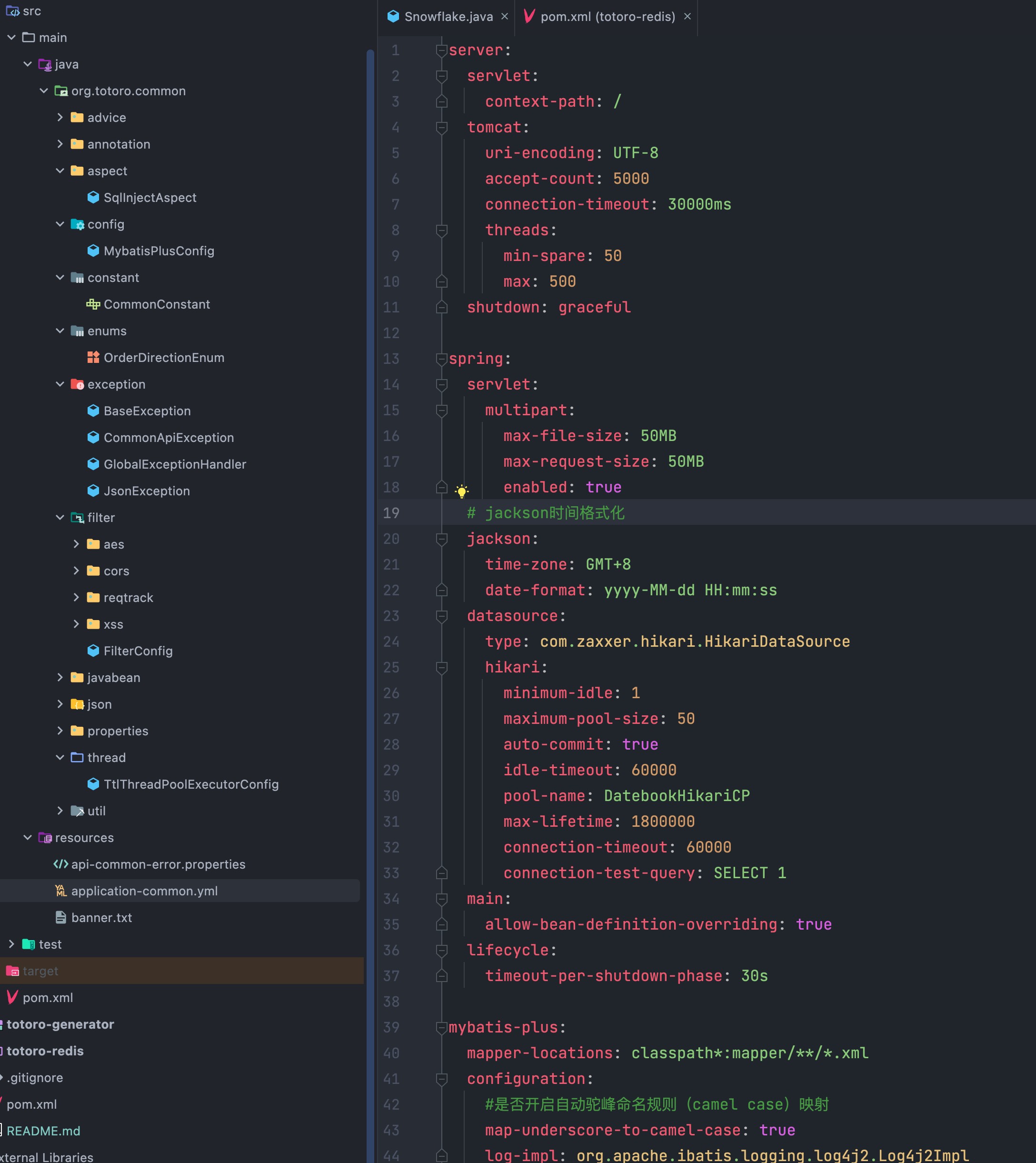Click the JsonException class icon
This screenshot has height=1163, width=1036.
[x=93, y=491]
